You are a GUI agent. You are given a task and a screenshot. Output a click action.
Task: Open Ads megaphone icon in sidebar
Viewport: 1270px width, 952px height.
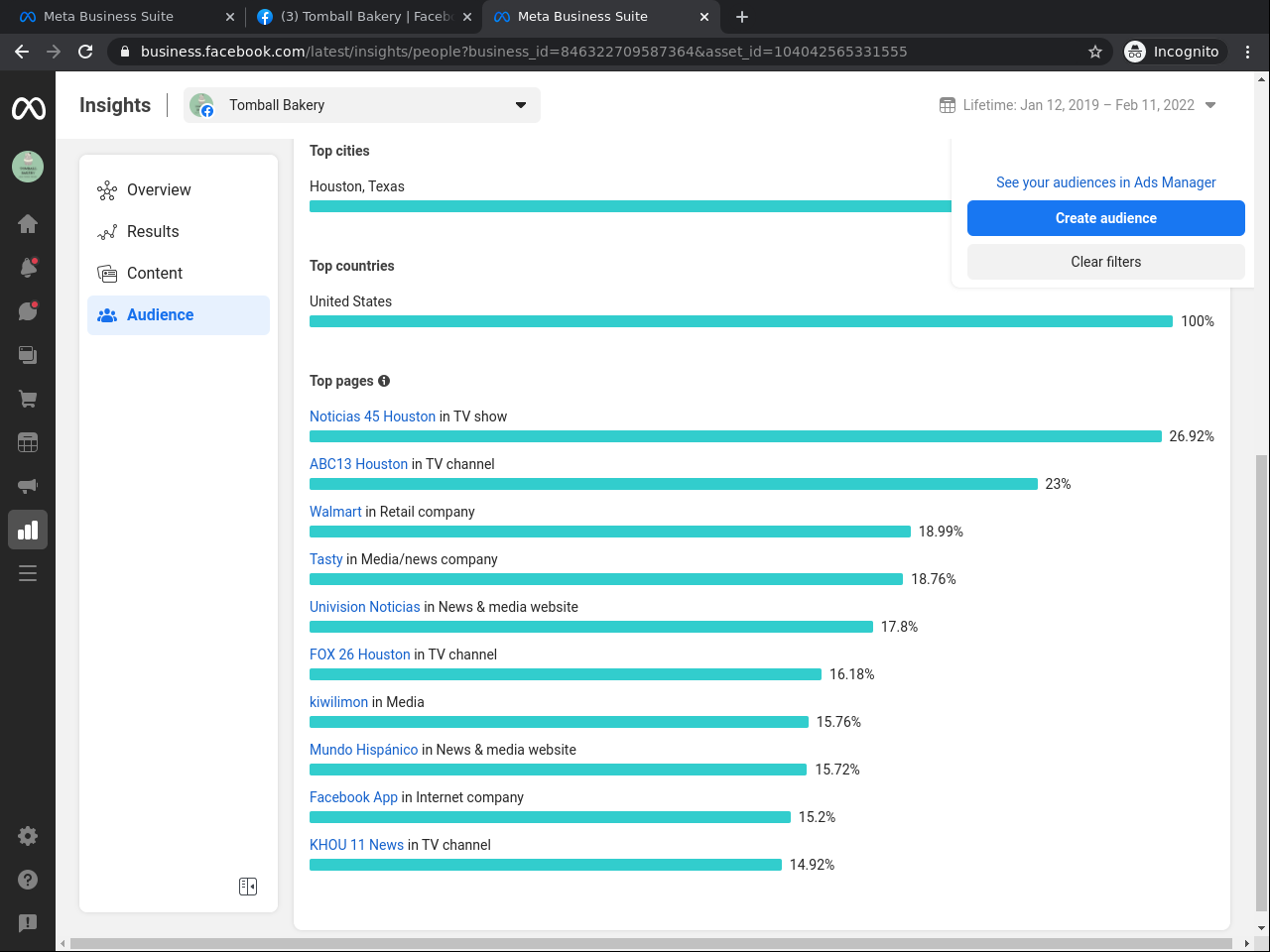coord(28,486)
